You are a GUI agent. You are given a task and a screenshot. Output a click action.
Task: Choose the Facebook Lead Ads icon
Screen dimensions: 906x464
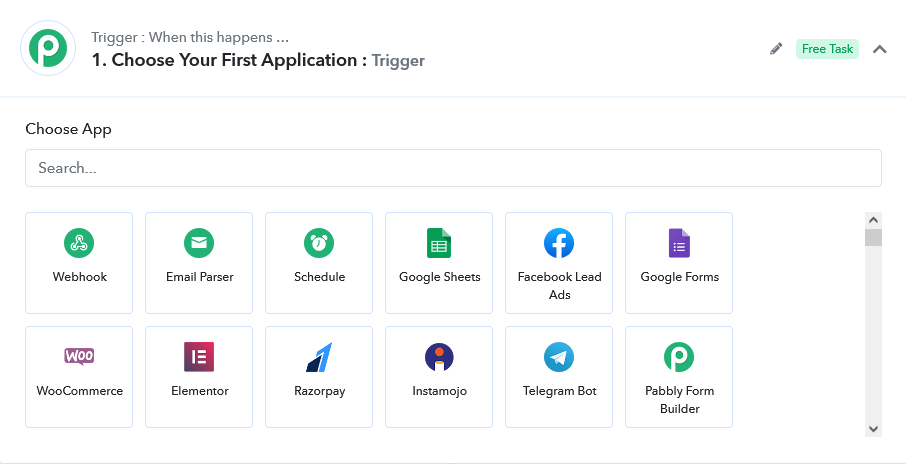[x=559, y=243]
